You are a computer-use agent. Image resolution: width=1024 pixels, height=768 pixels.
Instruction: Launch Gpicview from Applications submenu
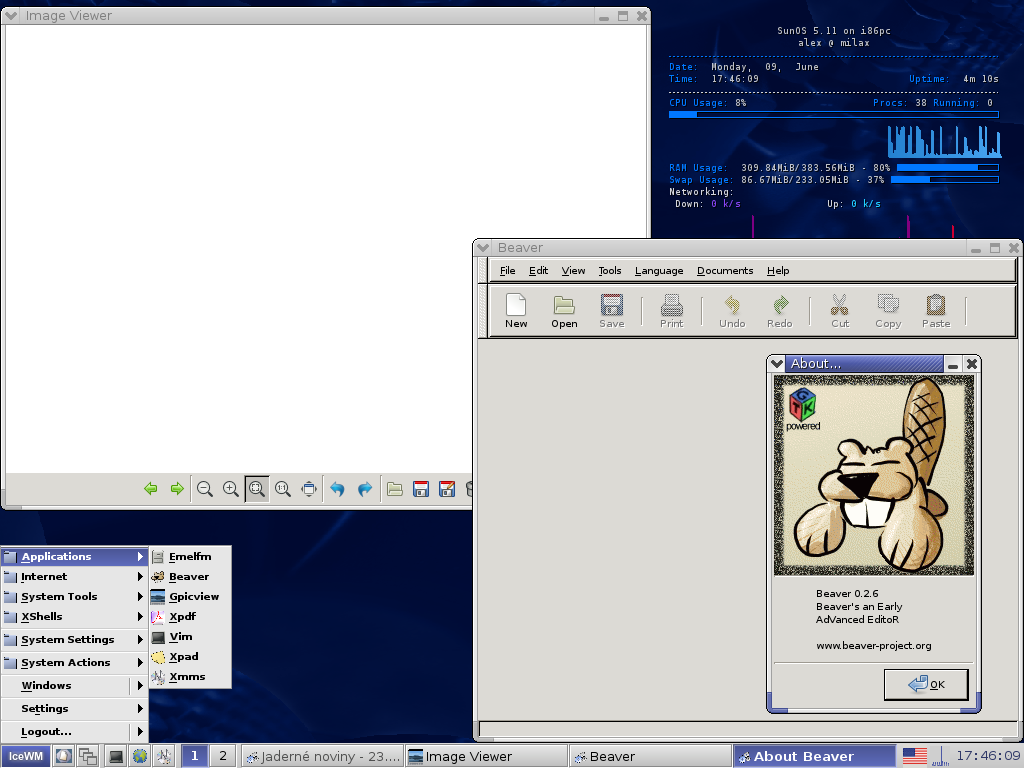pyautogui.click(x=190, y=596)
